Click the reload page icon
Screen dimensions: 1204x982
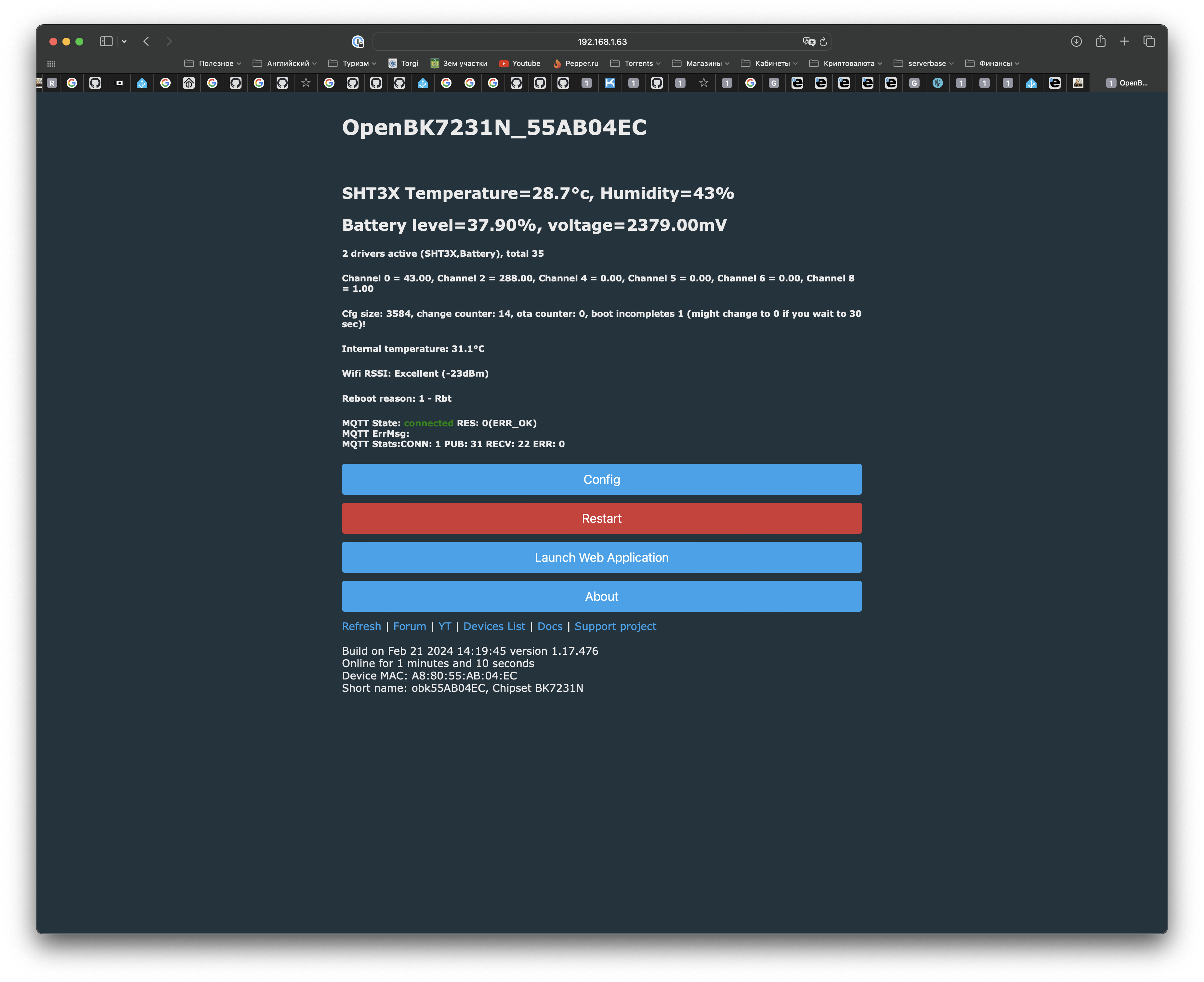pyautogui.click(x=823, y=42)
